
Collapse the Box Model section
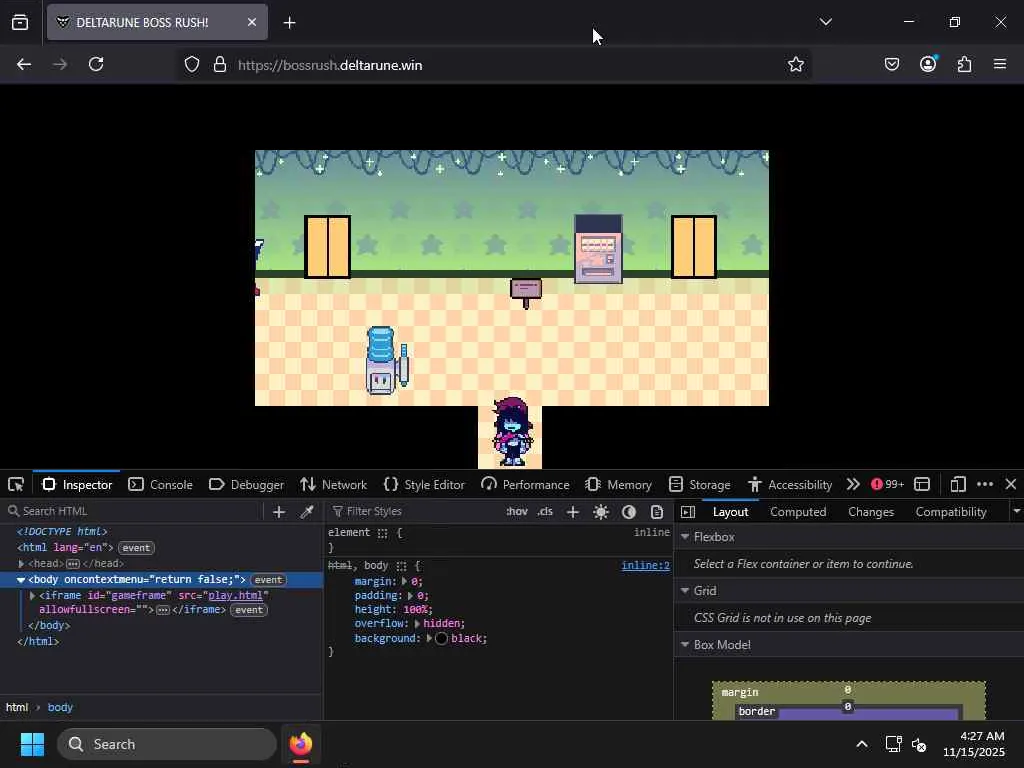coord(685,645)
